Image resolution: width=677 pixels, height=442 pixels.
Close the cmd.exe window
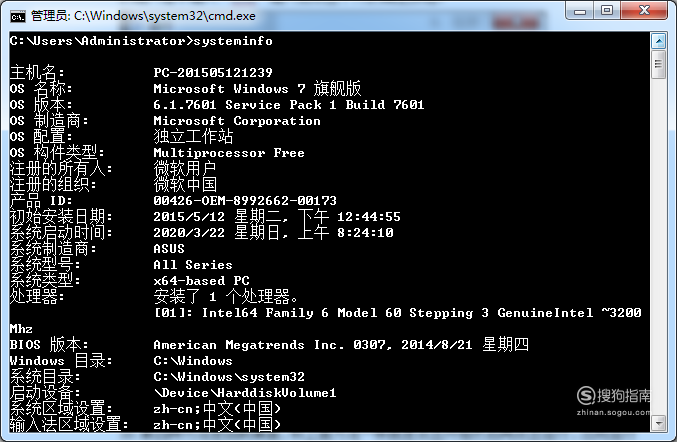coord(644,10)
